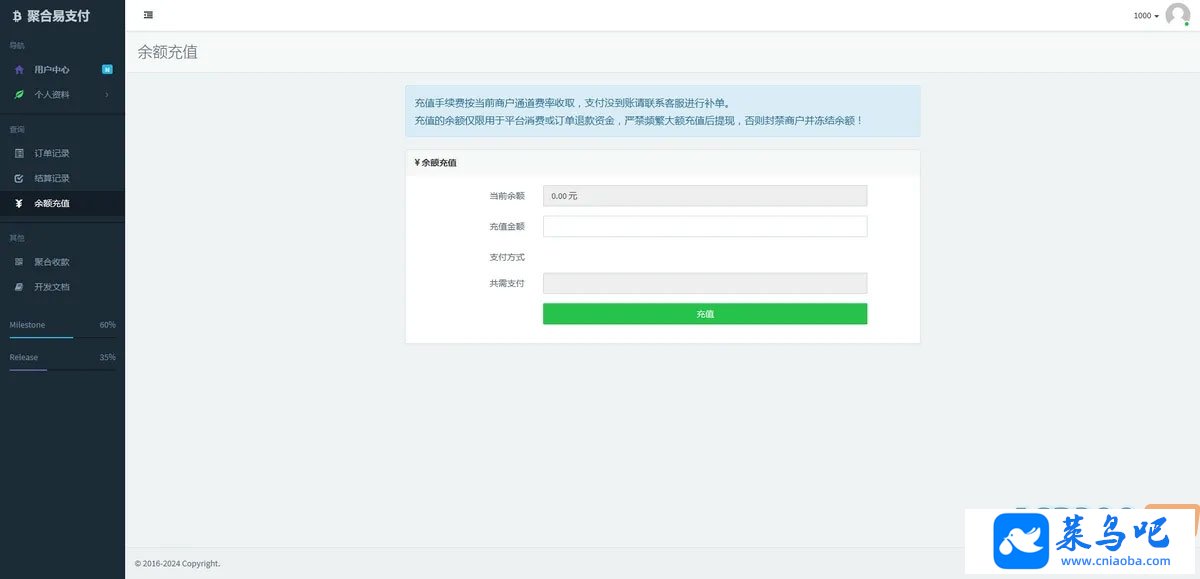Image resolution: width=1200 pixels, height=579 pixels.
Task: Click the list icon beside 订单记录
Action: coord(19,153)
